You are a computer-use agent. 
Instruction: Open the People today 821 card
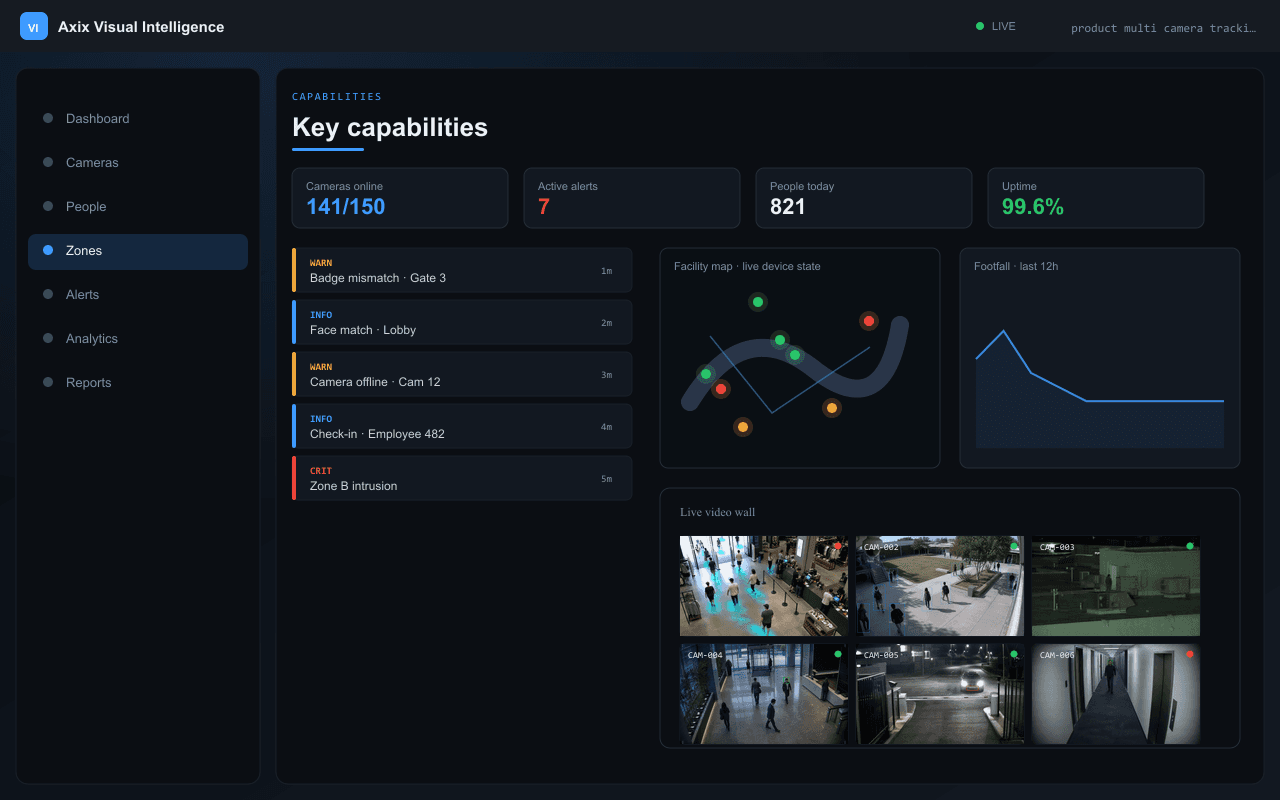864,198
